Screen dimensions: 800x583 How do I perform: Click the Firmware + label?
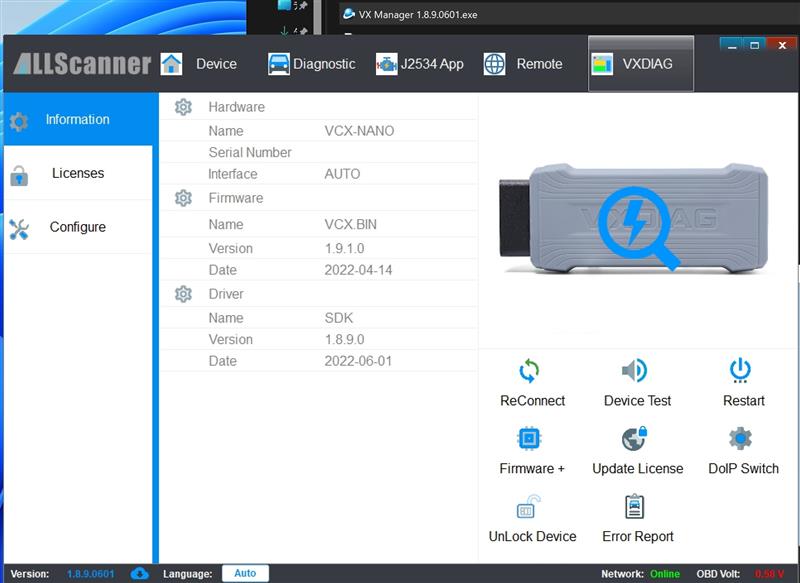tap(532, 469)
